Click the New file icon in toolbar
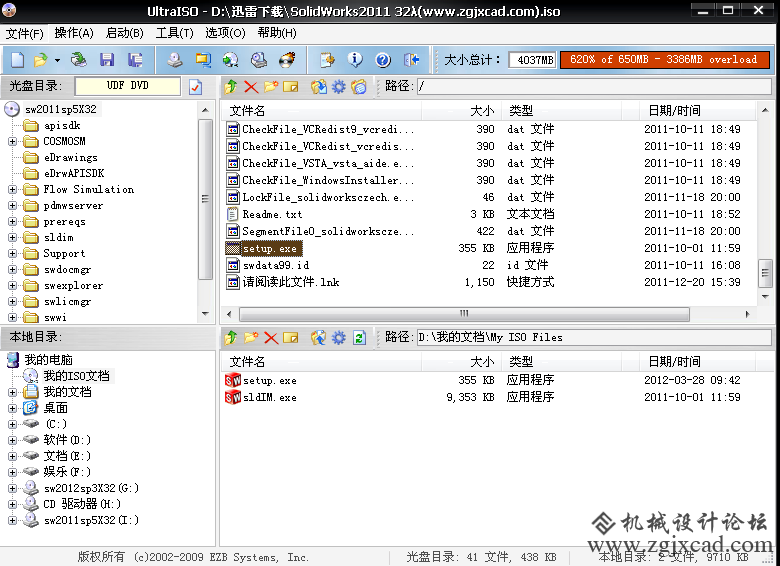This screenshot has height=566, width=780. (17, 60)
